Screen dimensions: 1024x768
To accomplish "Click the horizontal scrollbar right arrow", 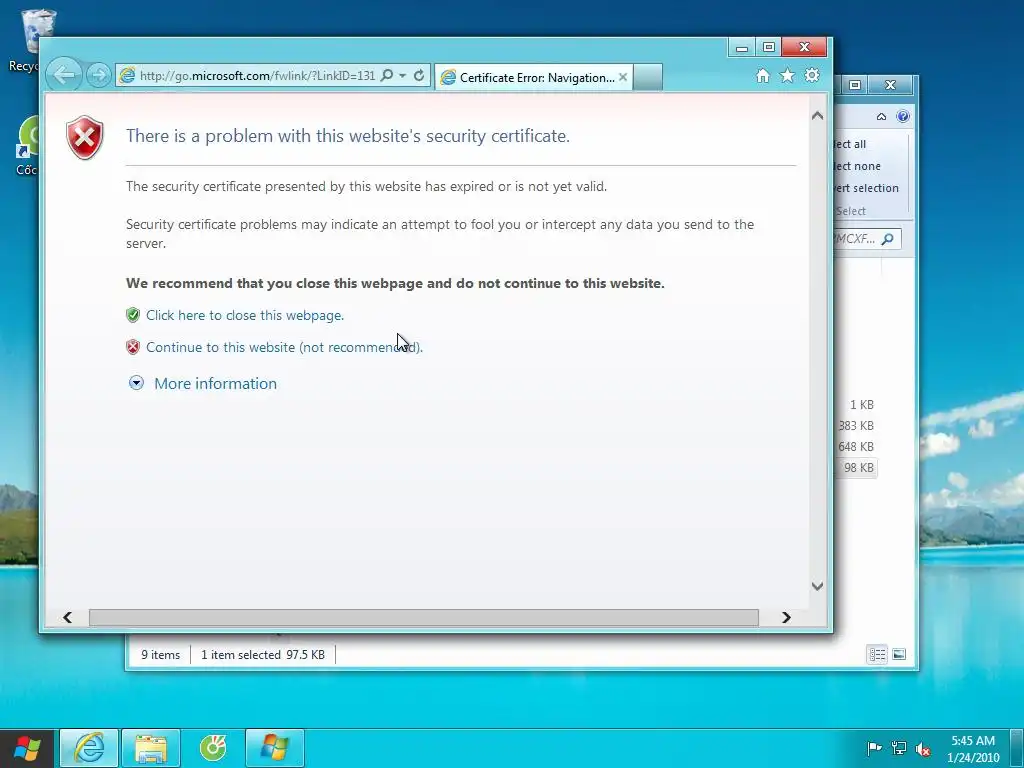I will [x=786, y=618].
